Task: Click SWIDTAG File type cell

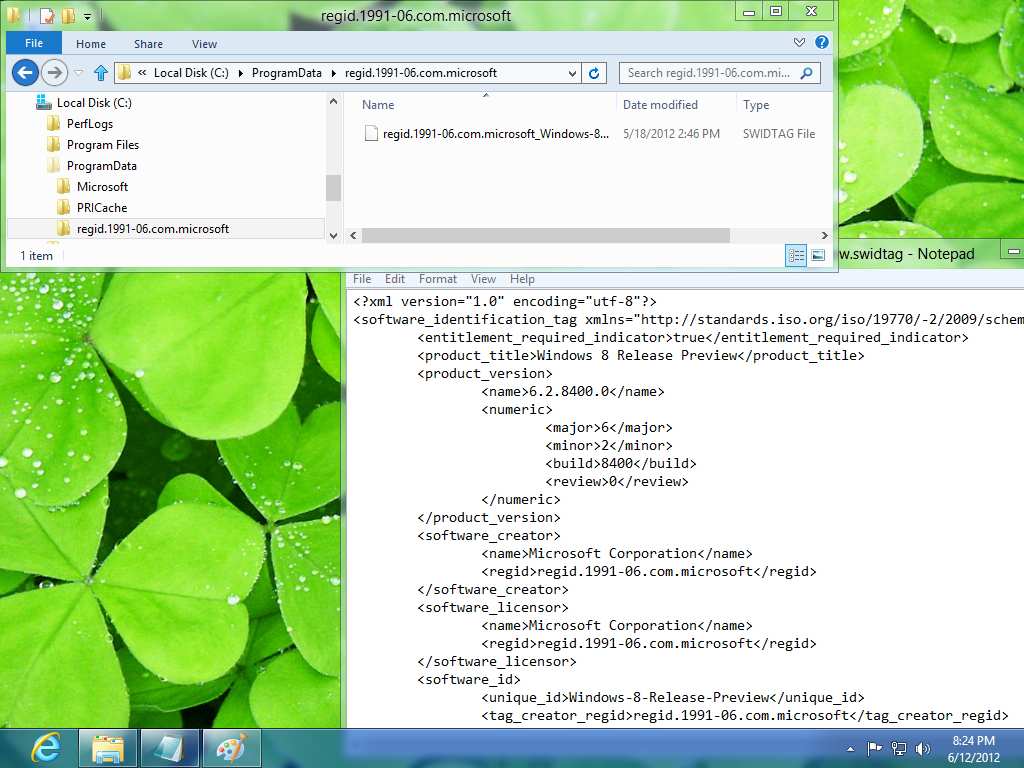Action: [778, 134]
